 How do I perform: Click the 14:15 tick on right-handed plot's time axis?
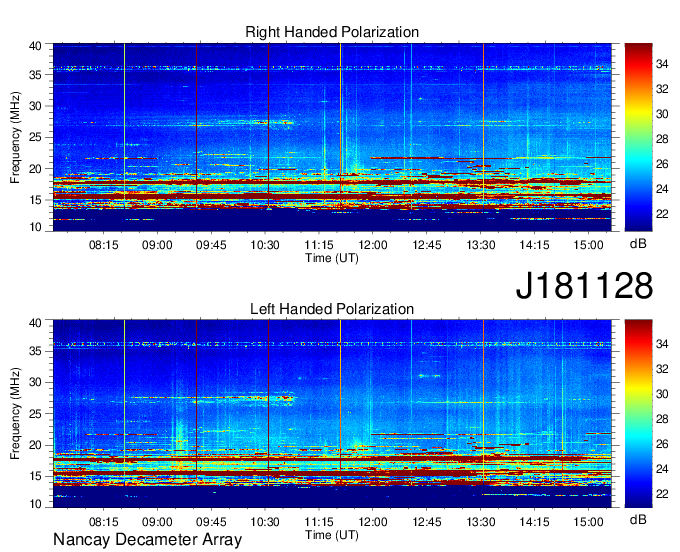tap(534, 245)
